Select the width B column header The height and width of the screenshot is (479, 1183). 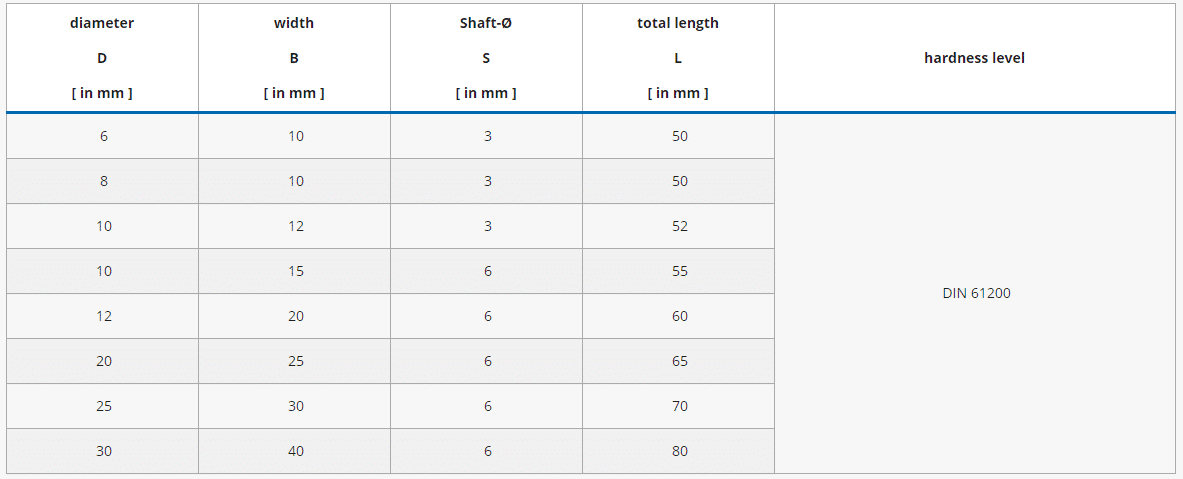(x=294, y=58)
